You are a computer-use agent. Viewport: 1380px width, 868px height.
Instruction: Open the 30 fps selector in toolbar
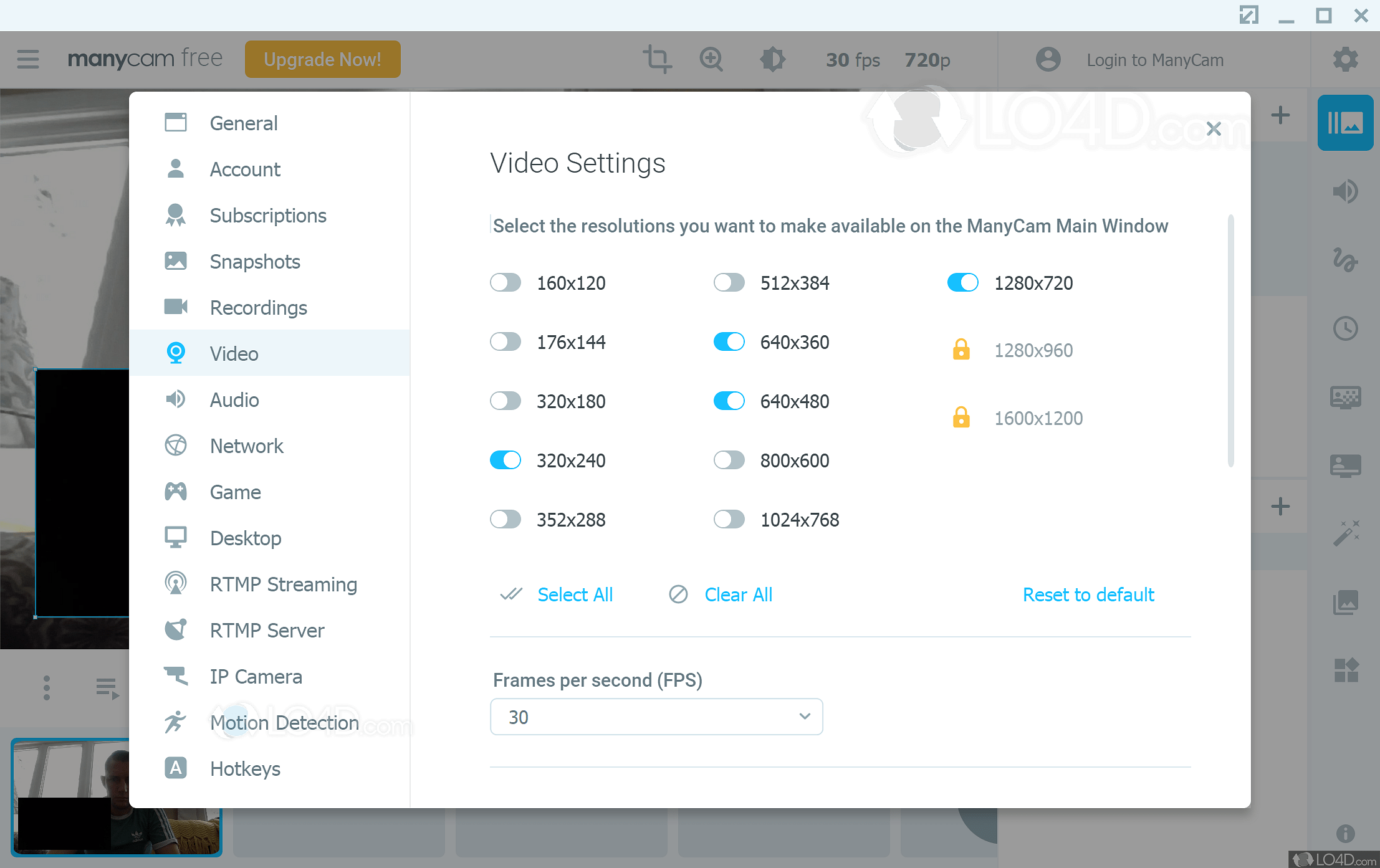pyautogui.click(x=853, y=60)
